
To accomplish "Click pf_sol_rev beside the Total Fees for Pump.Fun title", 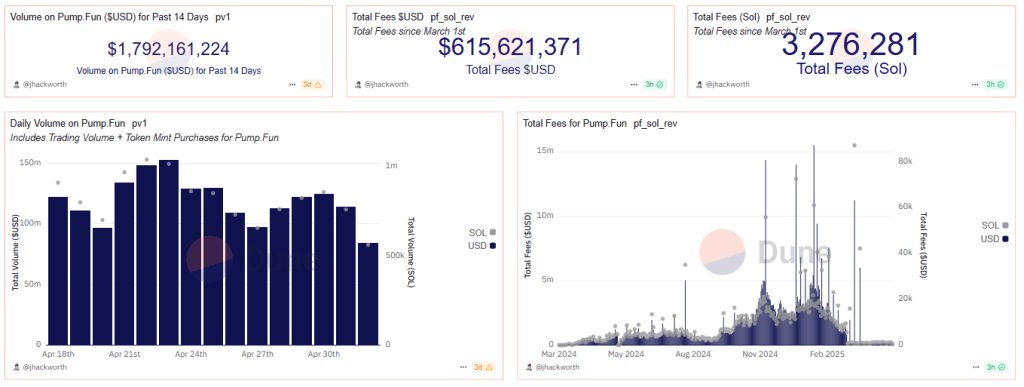I will pos(655,123).
